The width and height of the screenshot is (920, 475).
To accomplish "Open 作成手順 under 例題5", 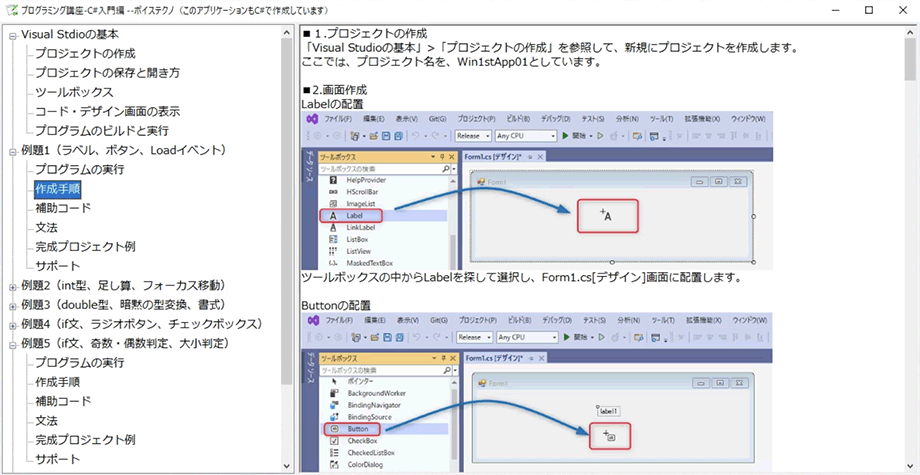I will 58,382.
